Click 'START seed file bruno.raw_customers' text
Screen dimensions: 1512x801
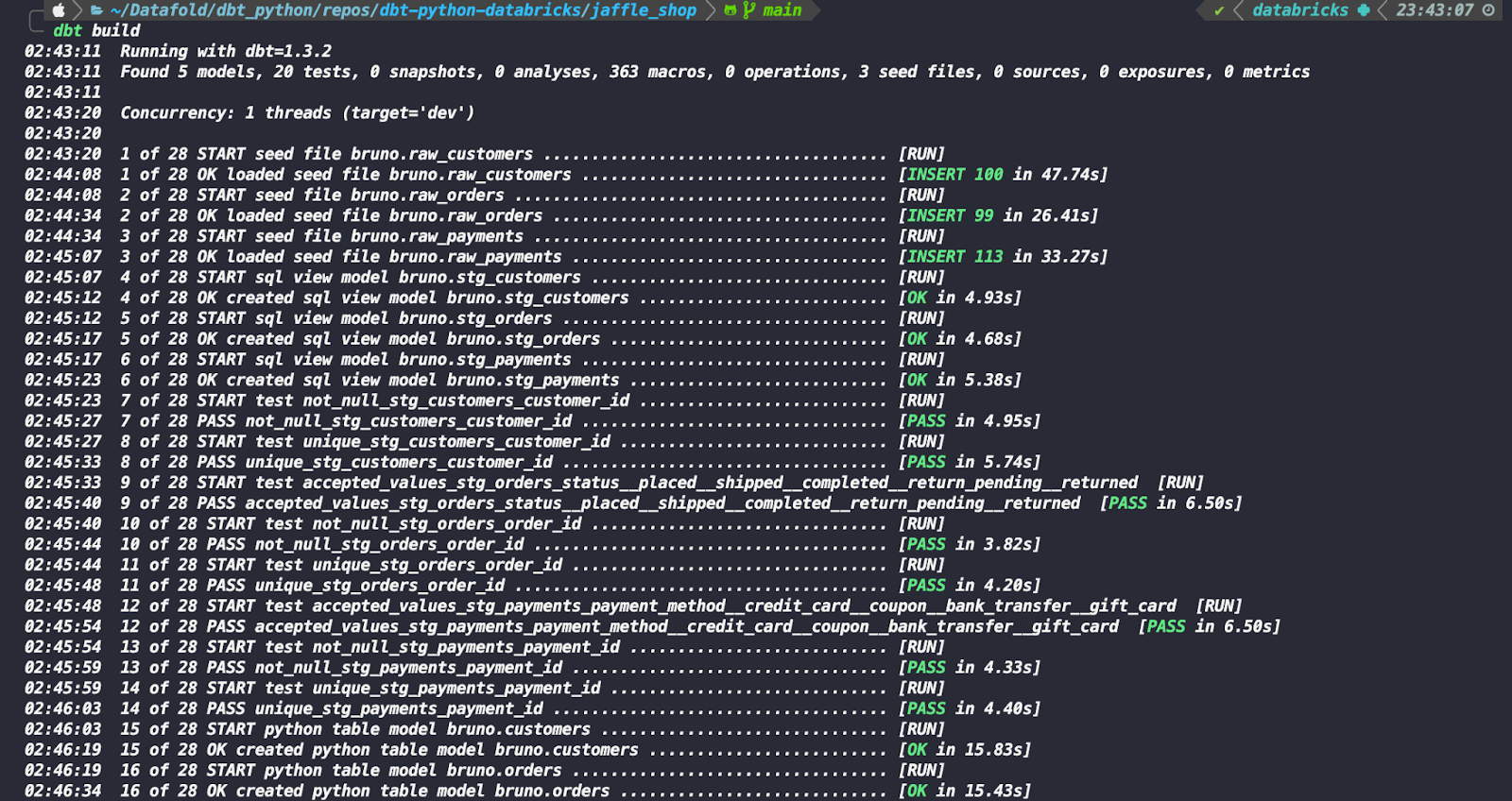point(365,155)
